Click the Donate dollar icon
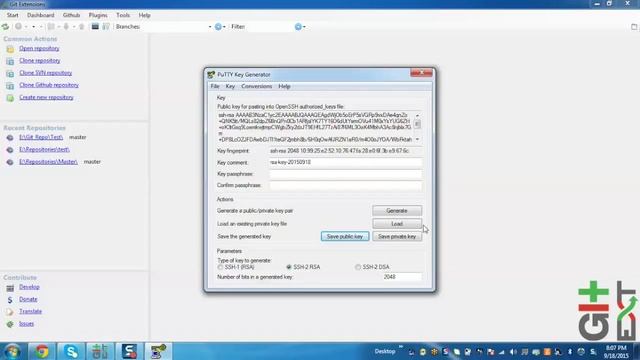 pyautogui.click(x=10, y=300)
